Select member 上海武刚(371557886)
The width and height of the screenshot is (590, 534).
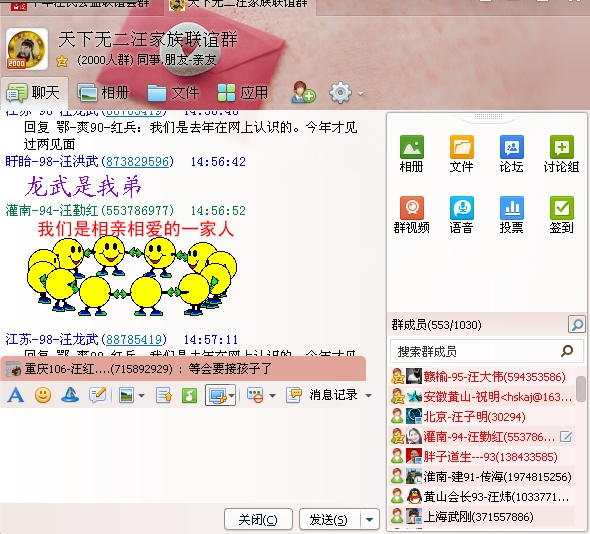pos(481,517)
